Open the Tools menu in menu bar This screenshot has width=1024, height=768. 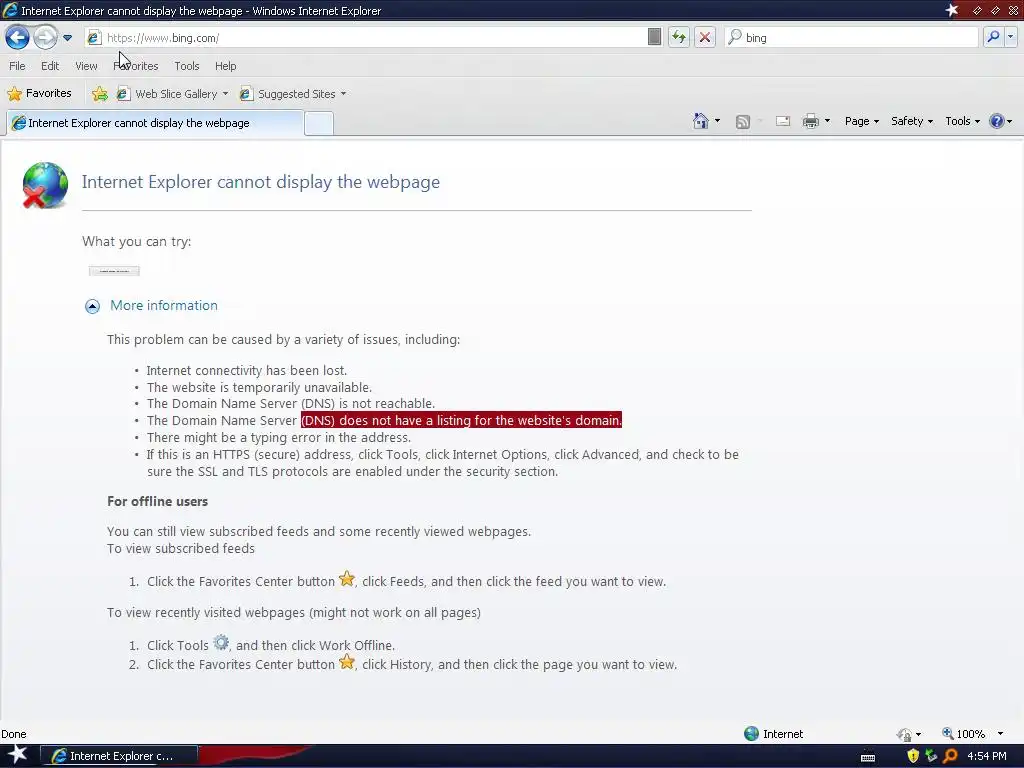(187, 66)
